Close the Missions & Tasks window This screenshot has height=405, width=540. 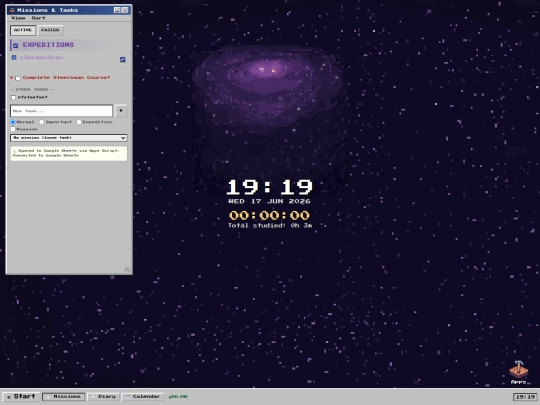[125, 10]
